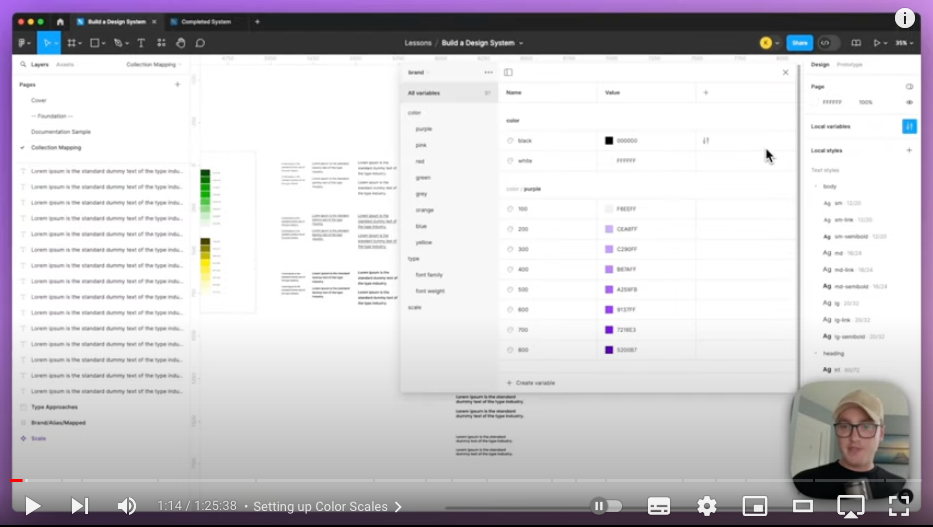This screenshot has height=527, width=933.
Task: Open the 35% zoom dropdown
Action: tap(904, 43)
